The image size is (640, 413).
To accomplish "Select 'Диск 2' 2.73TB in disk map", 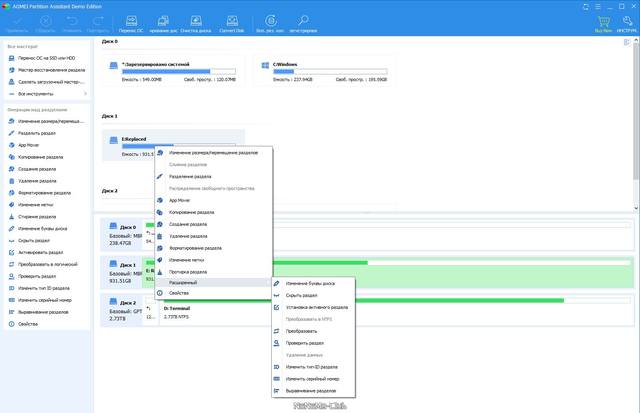I will [x=121, y=311].
